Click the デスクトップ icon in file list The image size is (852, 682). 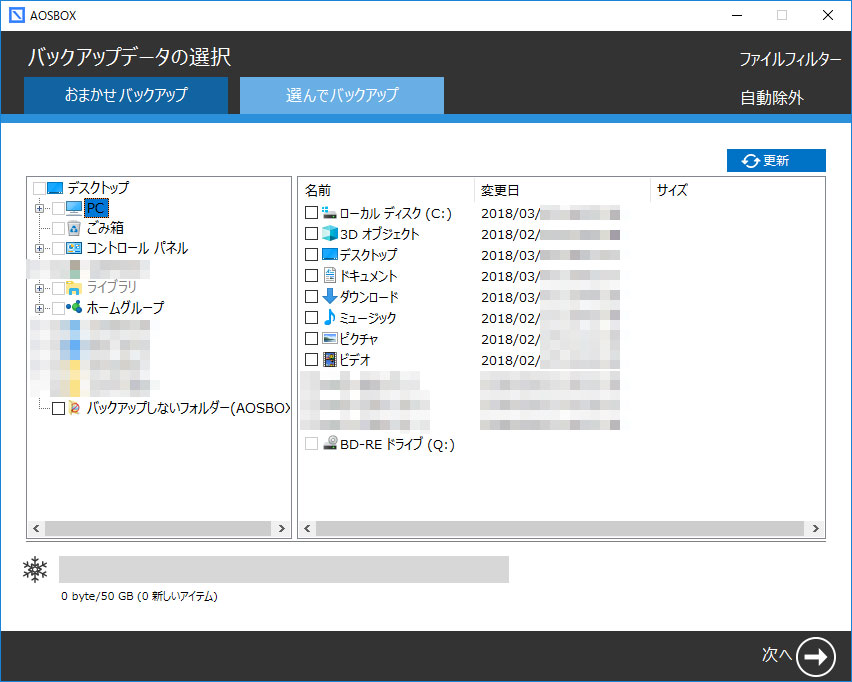coord(329,254)
